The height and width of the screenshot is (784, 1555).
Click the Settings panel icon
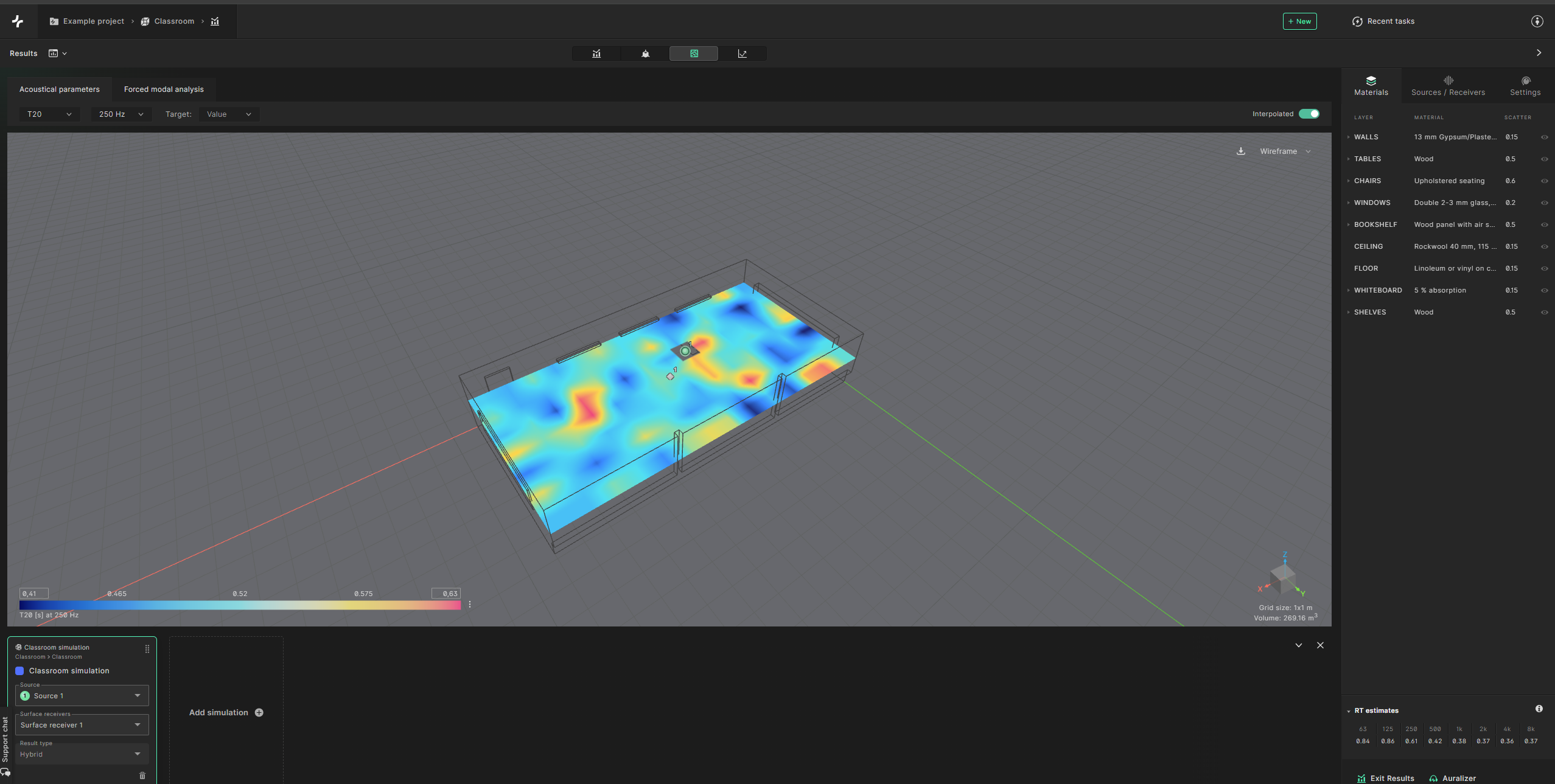click(1525, 85)
